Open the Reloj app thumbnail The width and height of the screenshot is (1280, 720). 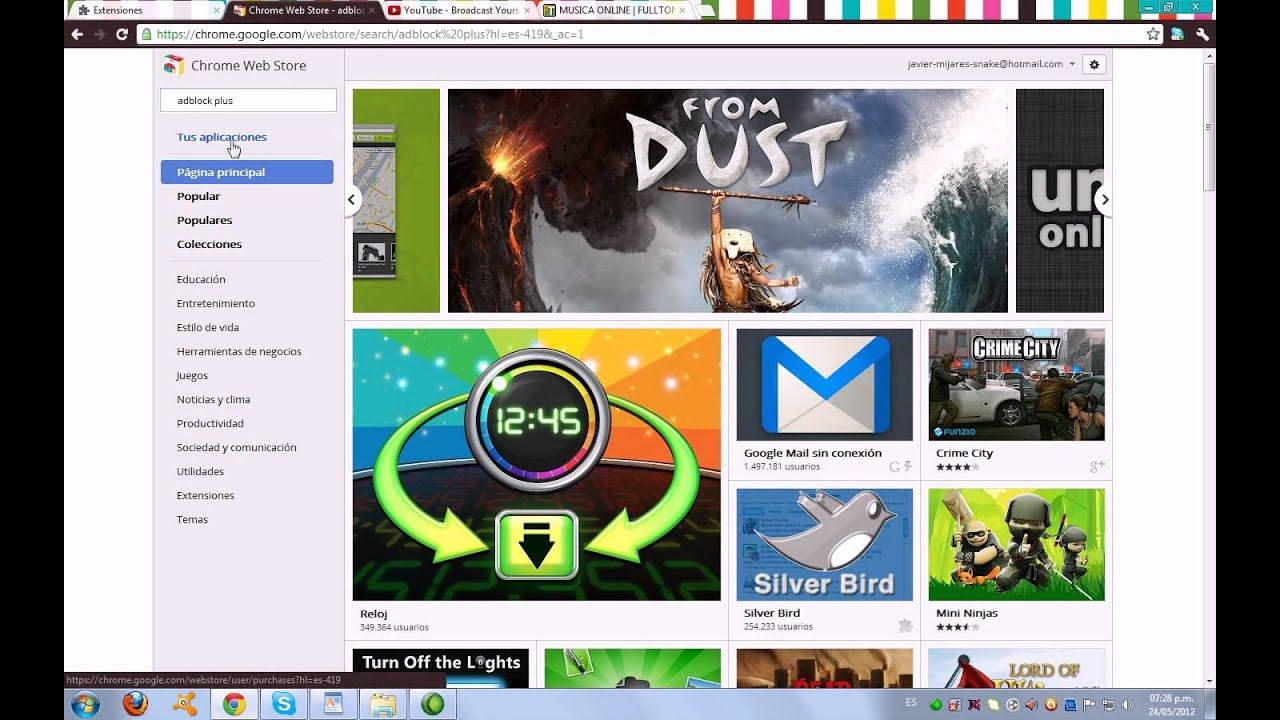(536, 465)
